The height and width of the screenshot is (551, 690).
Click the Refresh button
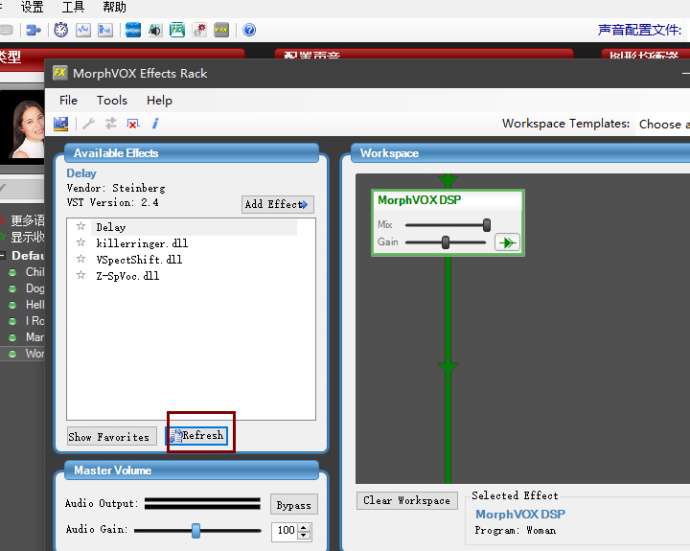197,436
